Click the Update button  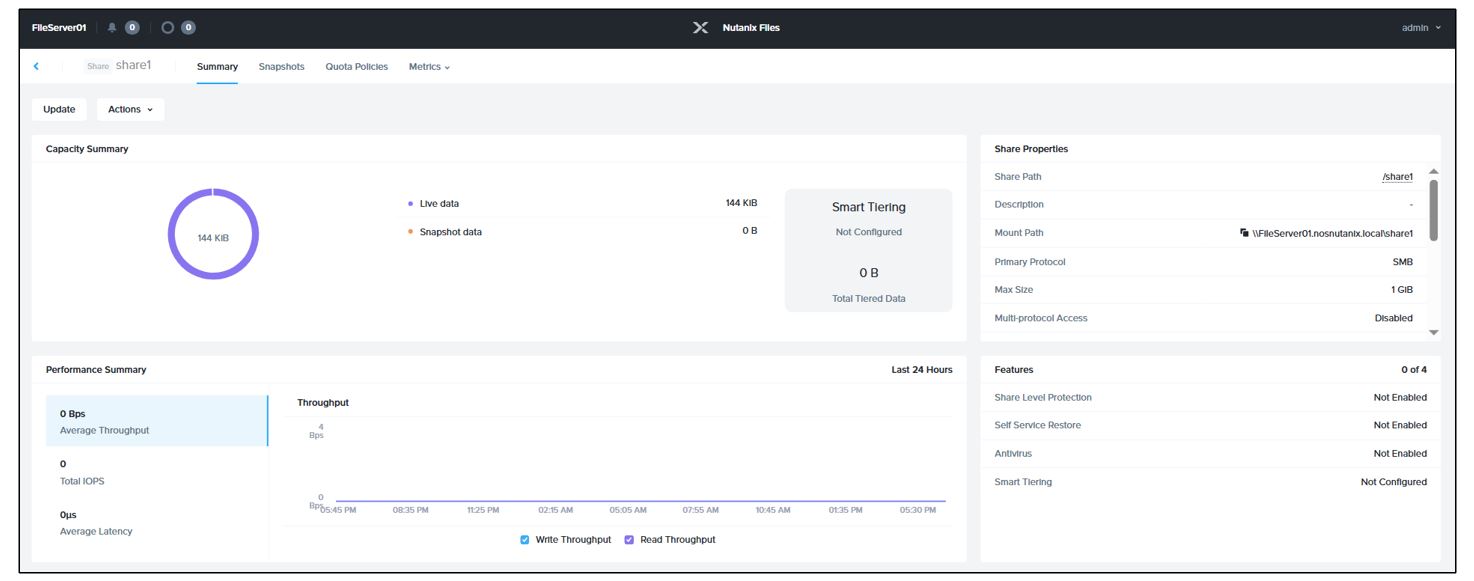pyautogui.click(x=59, y=110)
